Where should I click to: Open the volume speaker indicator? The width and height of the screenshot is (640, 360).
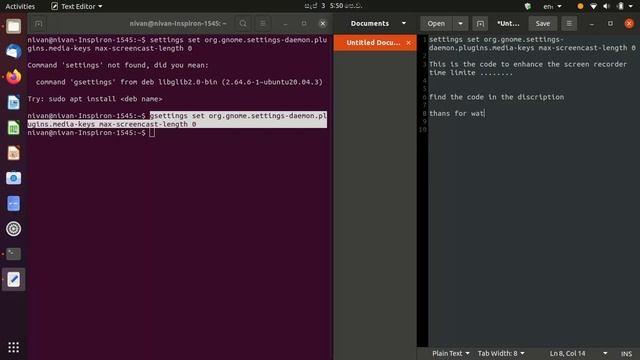pyautogui.click(x=607, y=6)
